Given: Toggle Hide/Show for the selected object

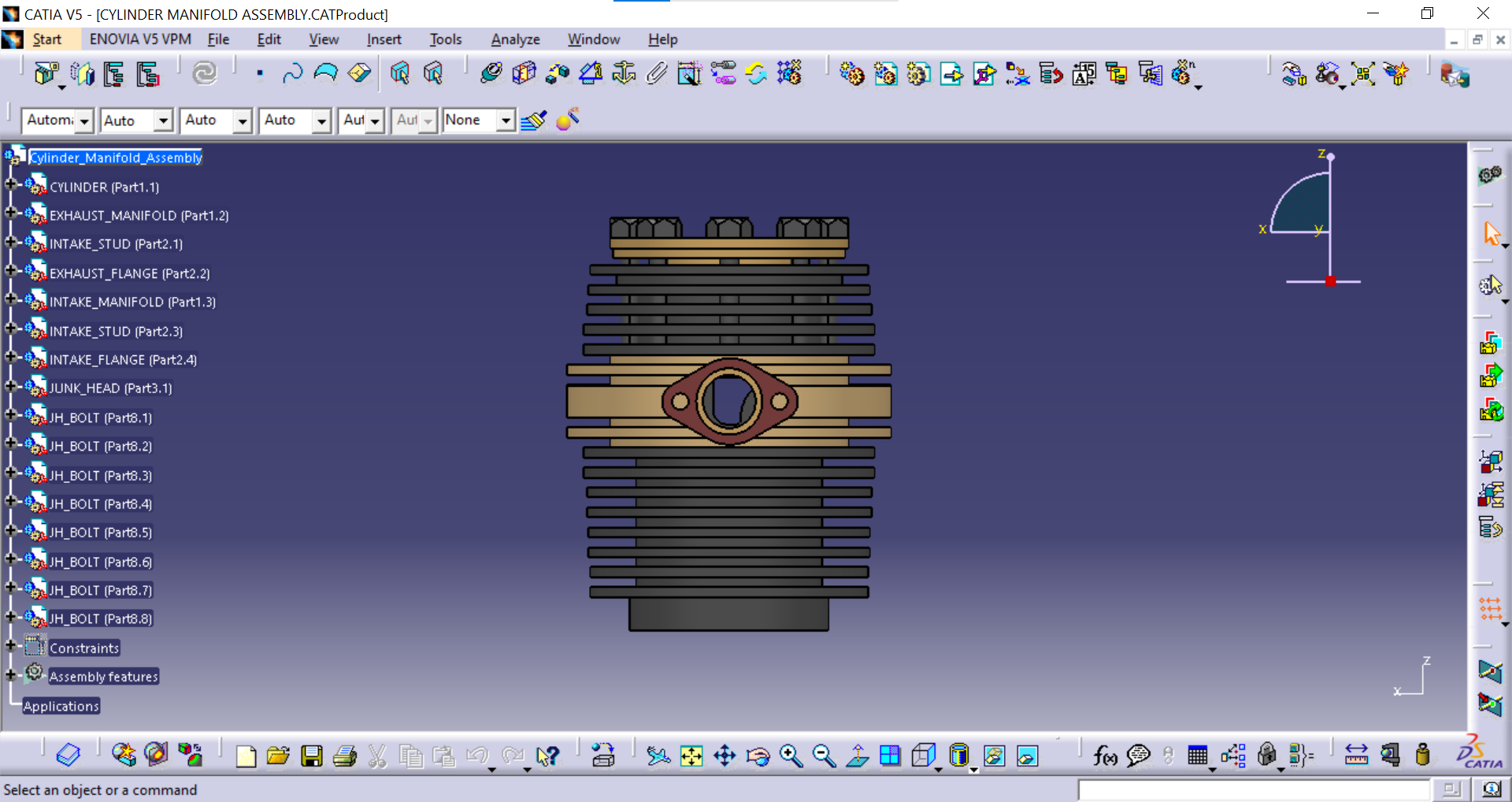Looking at the screenshot, I should click(994, 756).
